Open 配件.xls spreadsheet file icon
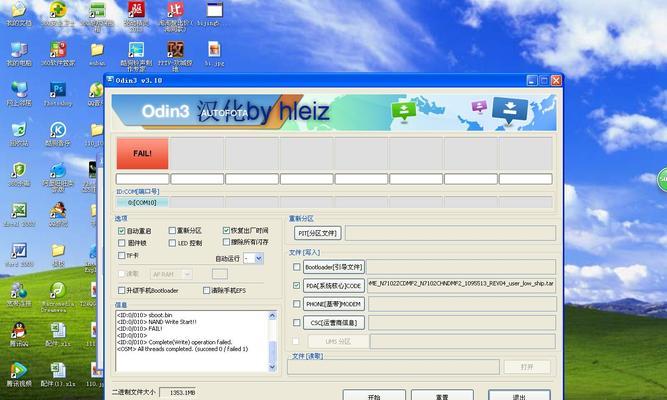Screen dimensions: 667x400 click(58, 331)
